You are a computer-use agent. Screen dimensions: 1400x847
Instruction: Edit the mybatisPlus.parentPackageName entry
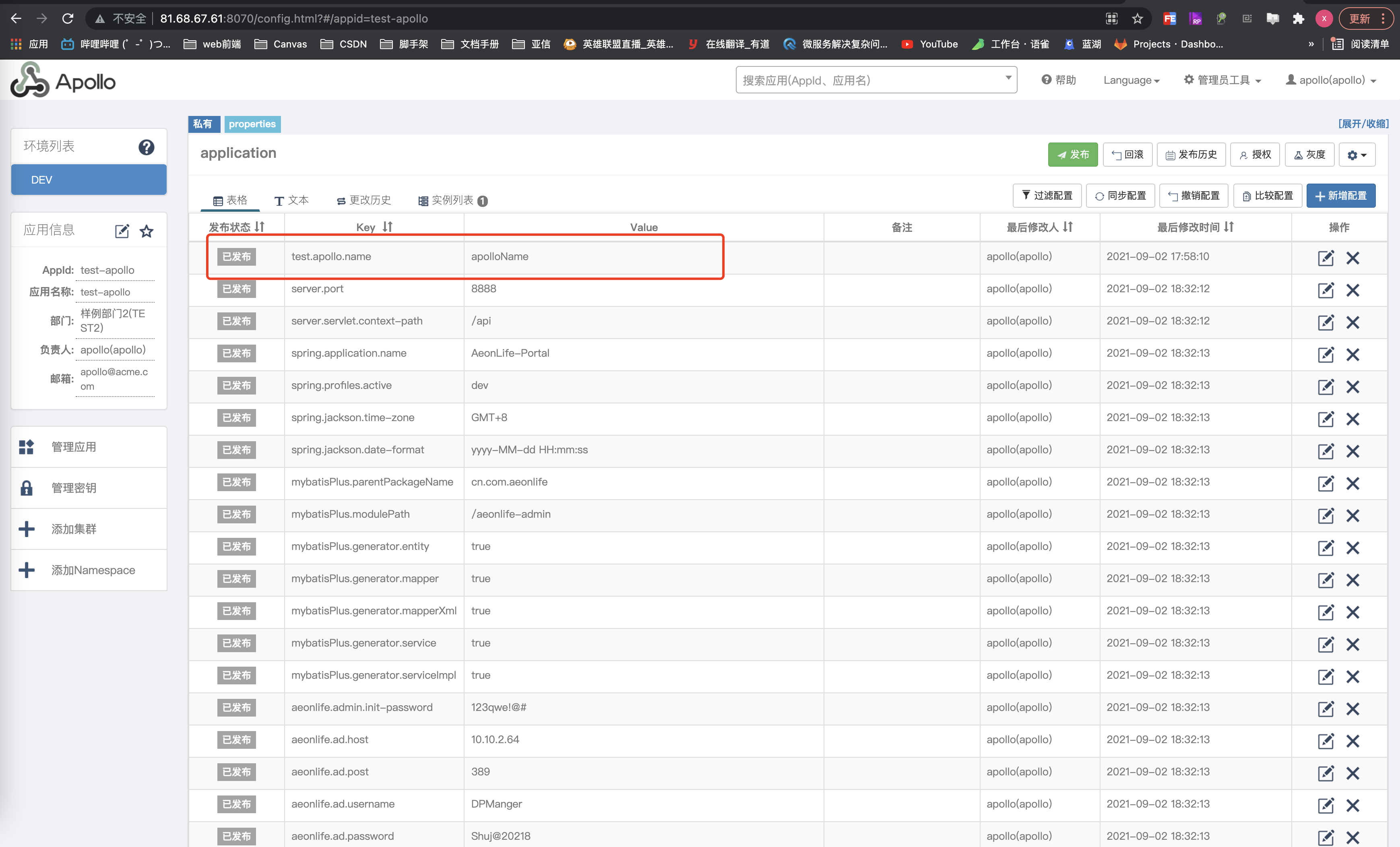[1326, 483]
